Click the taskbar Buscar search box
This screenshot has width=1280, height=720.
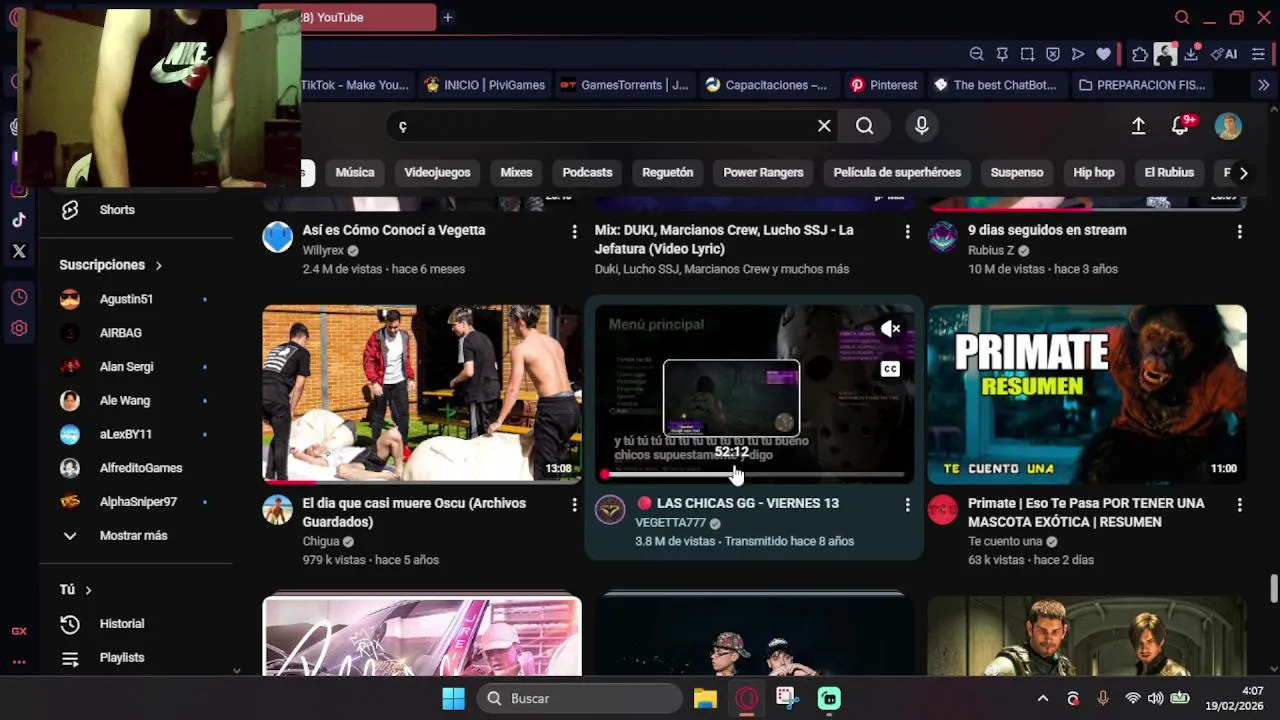click(x=579, y=698)
